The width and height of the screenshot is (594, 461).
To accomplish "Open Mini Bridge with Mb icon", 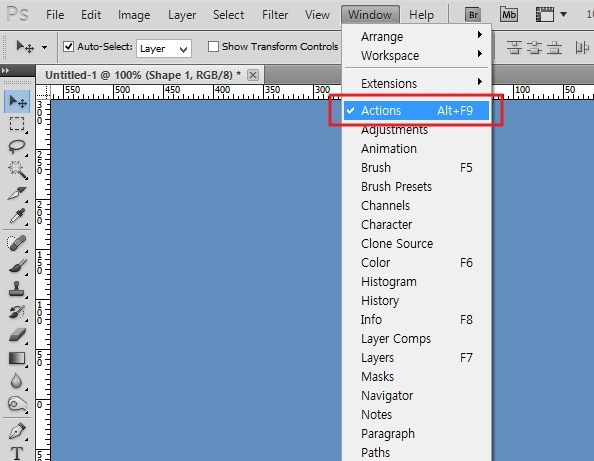I will click(x=508, y=15).
